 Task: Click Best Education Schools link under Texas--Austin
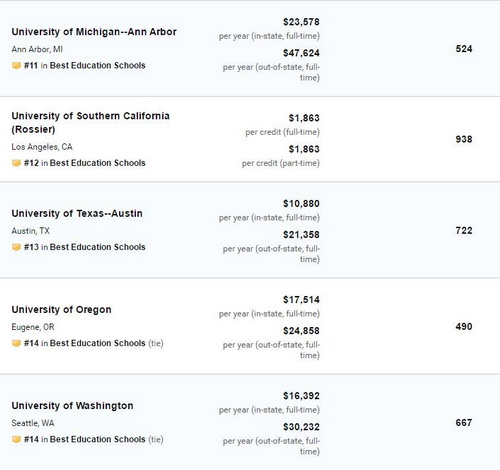coord(98,247)
